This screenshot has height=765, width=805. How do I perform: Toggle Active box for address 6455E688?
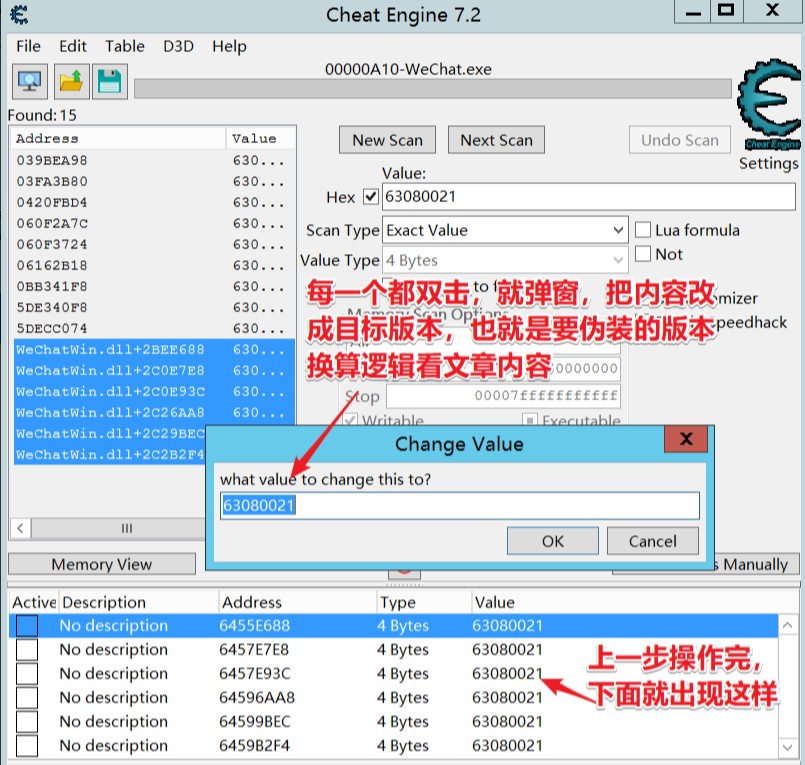tap(27, 626)
